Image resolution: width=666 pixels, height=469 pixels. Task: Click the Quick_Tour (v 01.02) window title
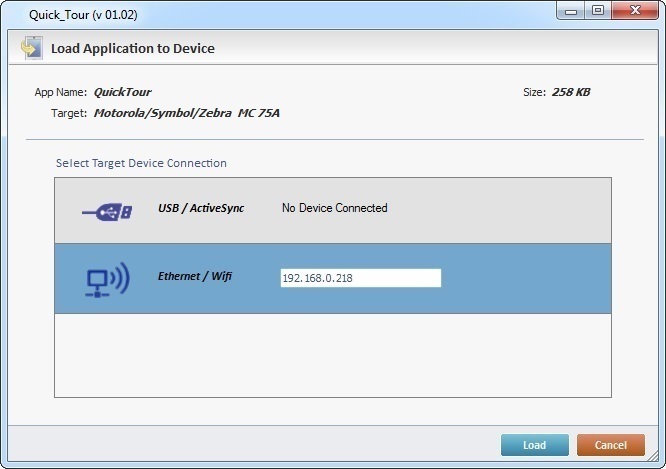(83, 15)
